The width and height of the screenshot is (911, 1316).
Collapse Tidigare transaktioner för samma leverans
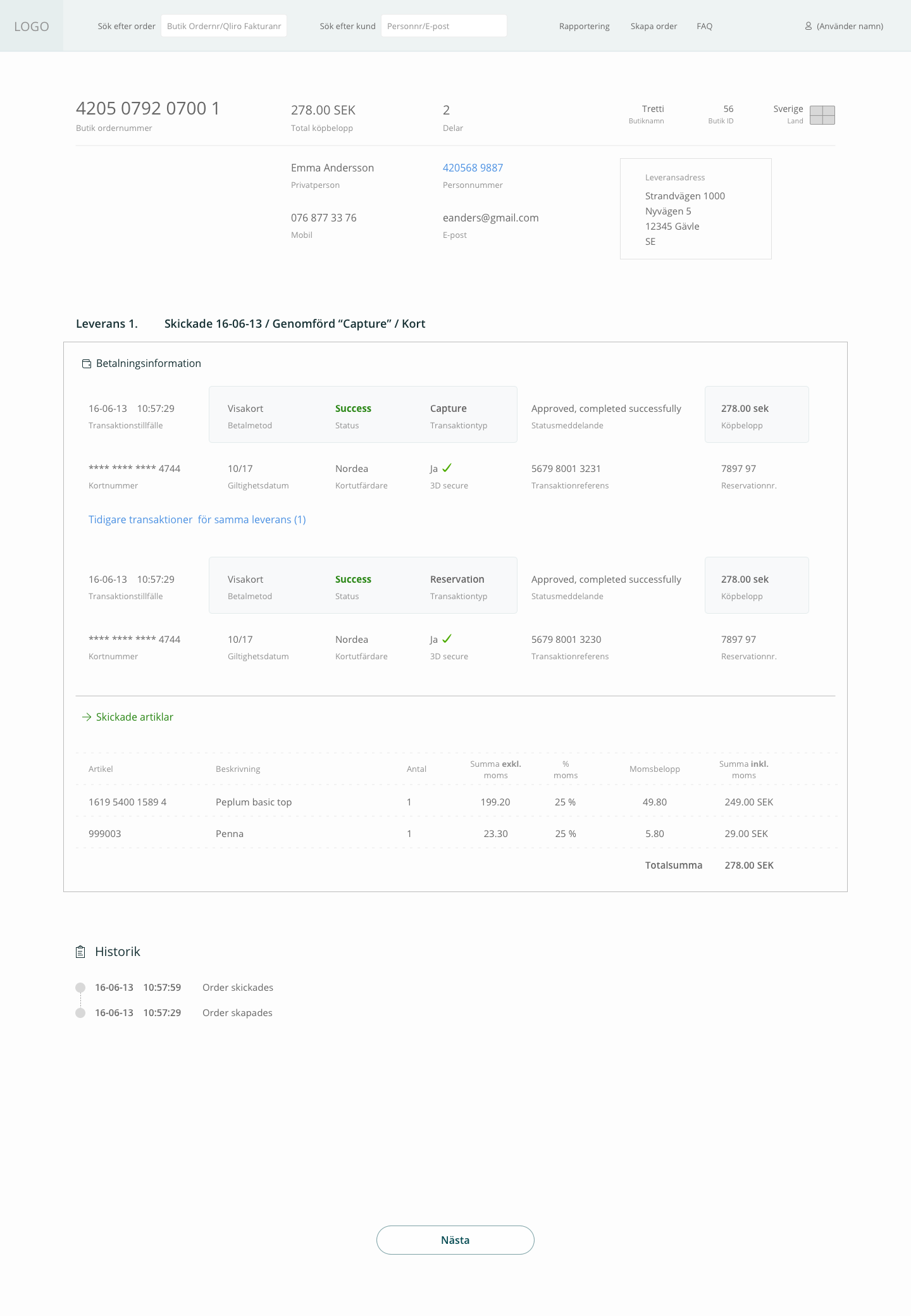click(x=197, y=519)
